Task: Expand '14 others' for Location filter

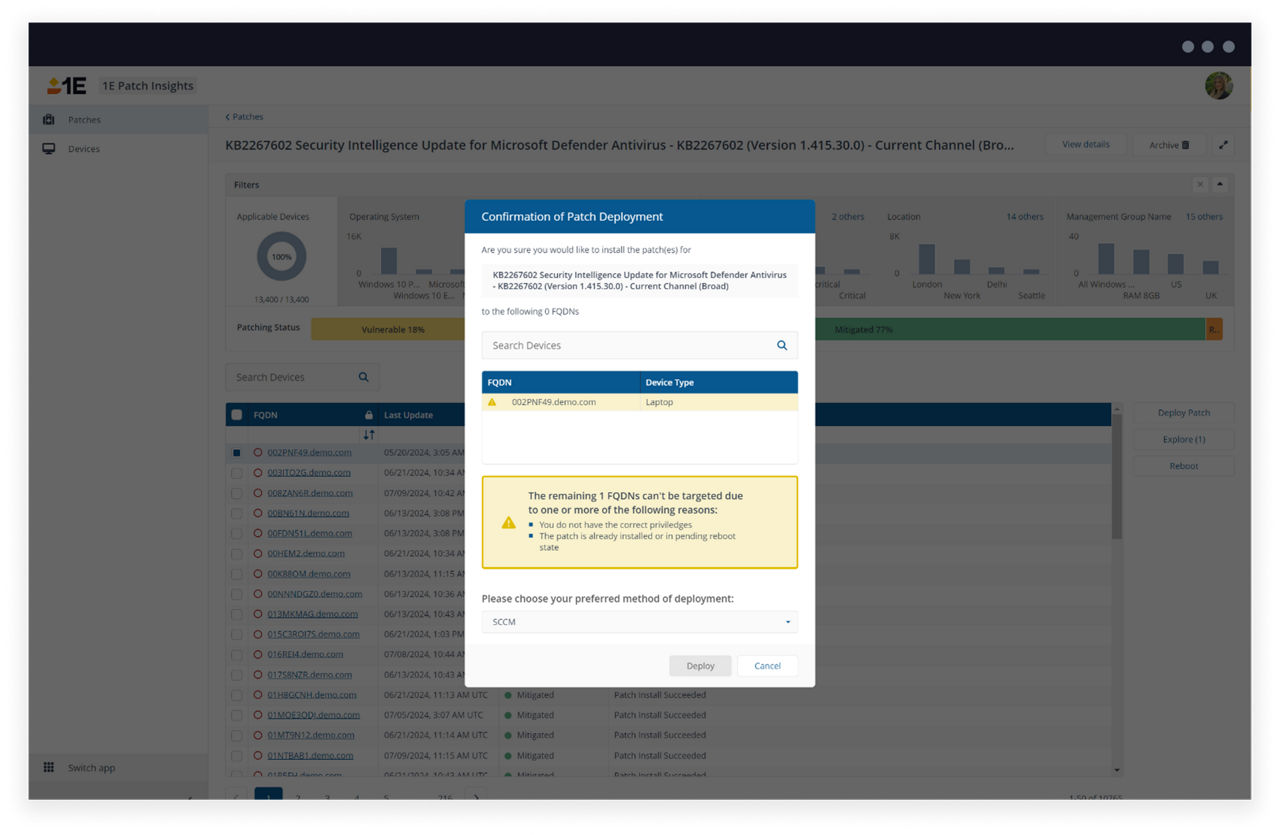Action: click(x=1024, y=217)
